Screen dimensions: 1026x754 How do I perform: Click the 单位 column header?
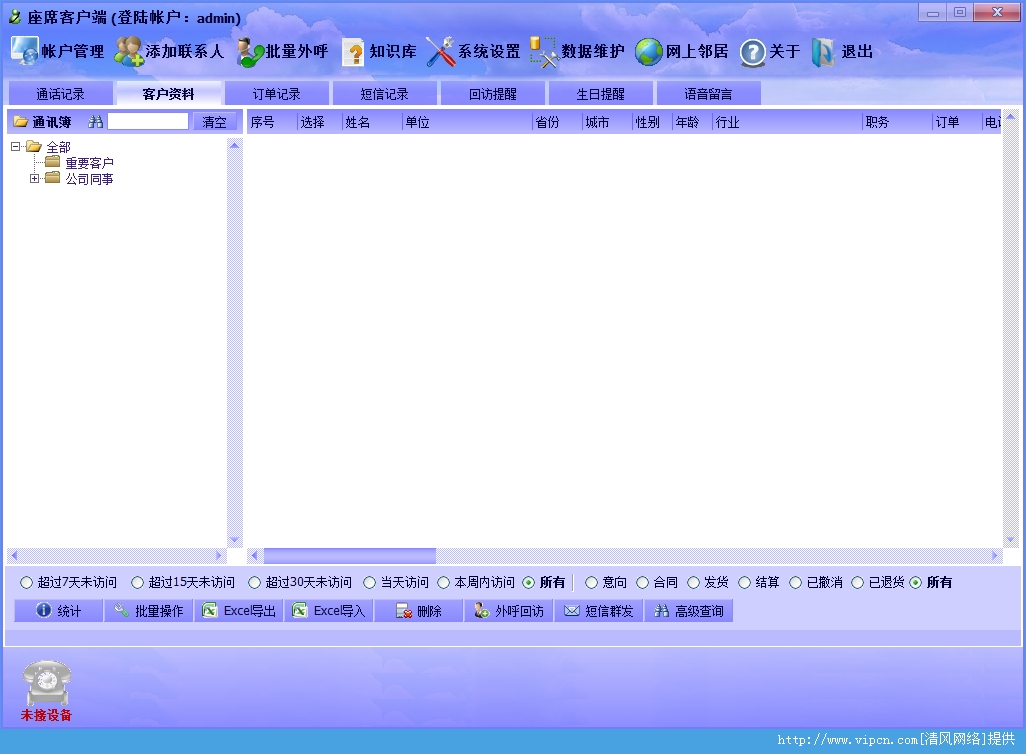(x=467, y=122)
